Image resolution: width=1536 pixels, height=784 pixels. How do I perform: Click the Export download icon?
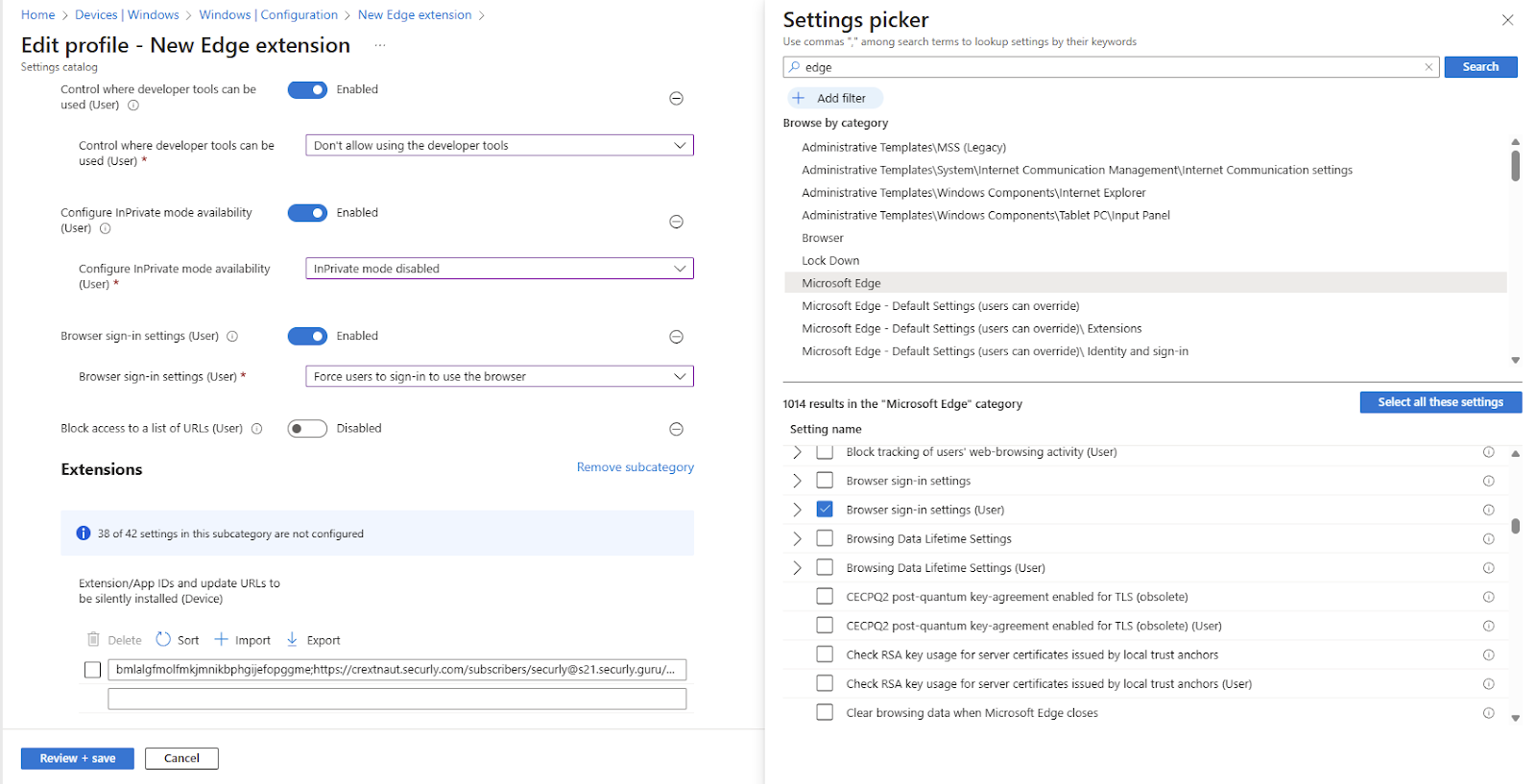293,639
